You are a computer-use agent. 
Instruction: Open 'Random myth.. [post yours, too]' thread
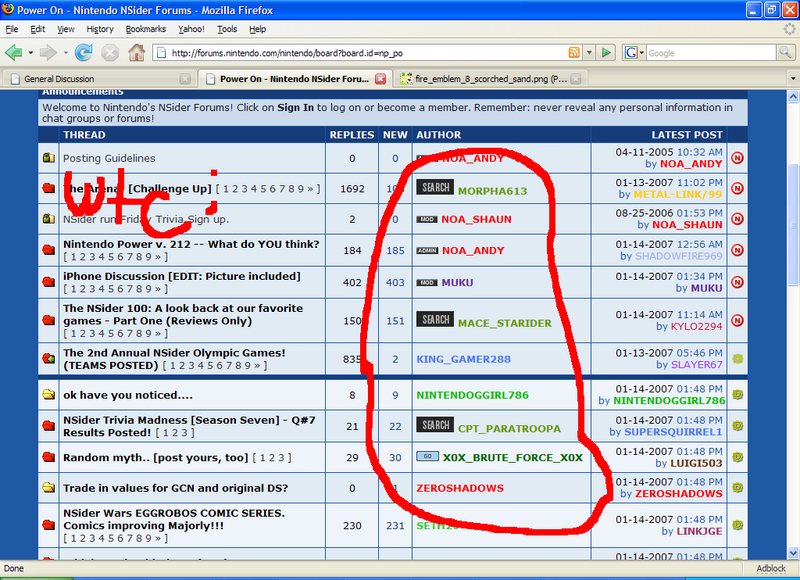pos(156,458)
